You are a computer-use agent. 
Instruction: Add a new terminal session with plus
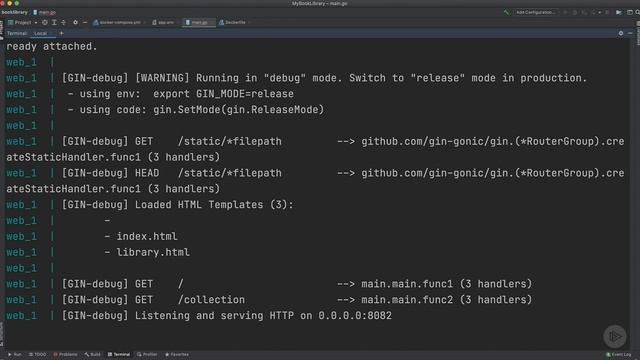(x=61, y=33)
